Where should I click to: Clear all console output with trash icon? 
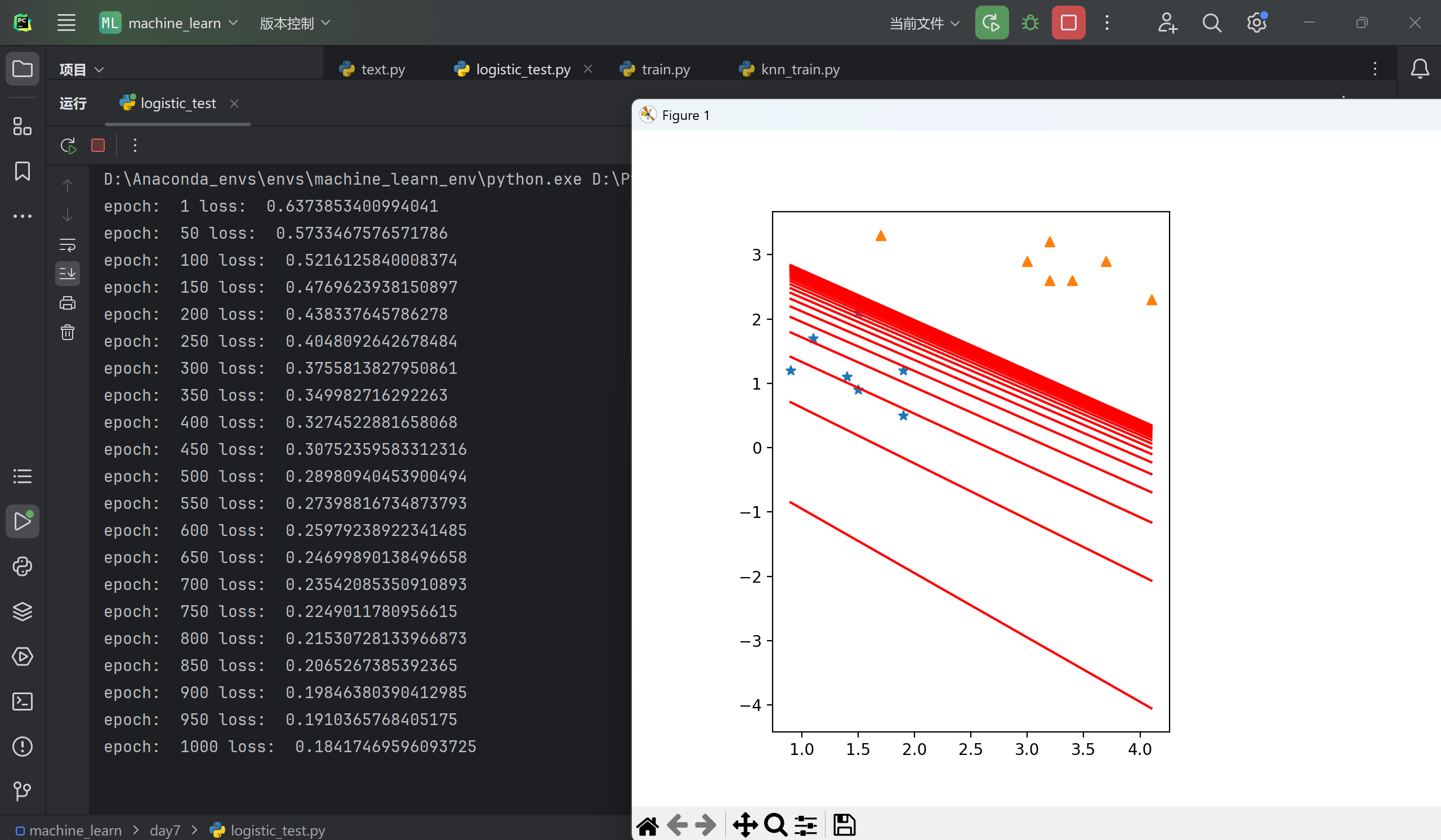(x=68, y=332)
